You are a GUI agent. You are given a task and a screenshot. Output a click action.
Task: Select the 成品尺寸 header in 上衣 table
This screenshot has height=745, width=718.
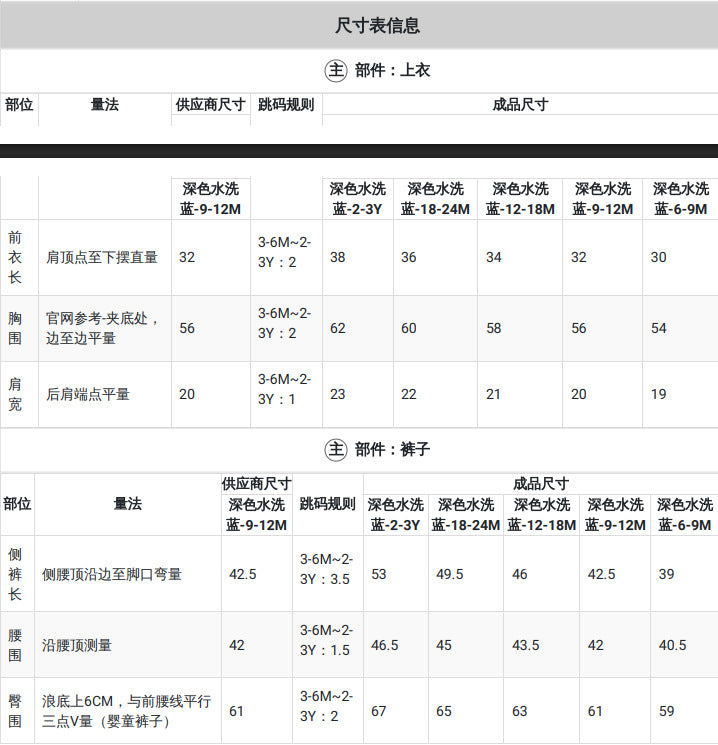[x=520, y=105]
